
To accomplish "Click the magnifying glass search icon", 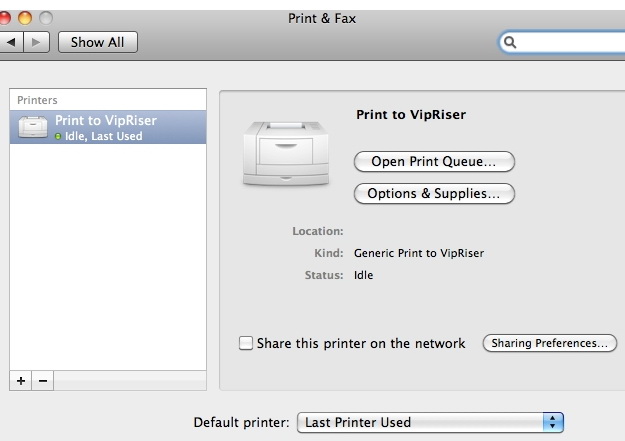I will (x=510, y=42).
